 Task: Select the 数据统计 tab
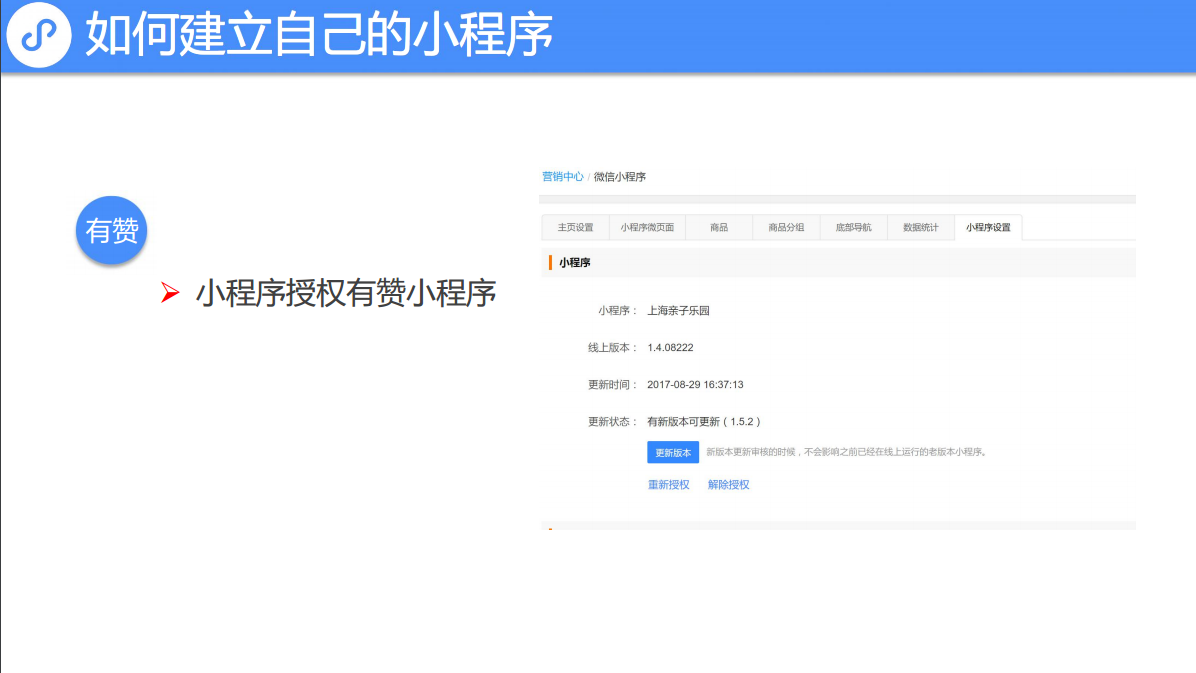[x=920, y=227]
